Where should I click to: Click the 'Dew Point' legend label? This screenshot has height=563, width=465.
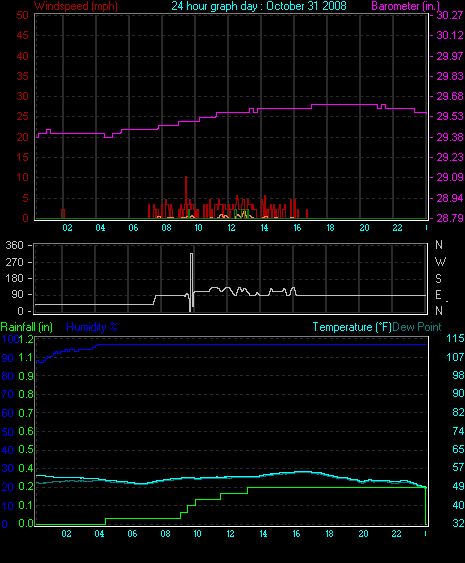pyautogui.click(x=417, y=327)
